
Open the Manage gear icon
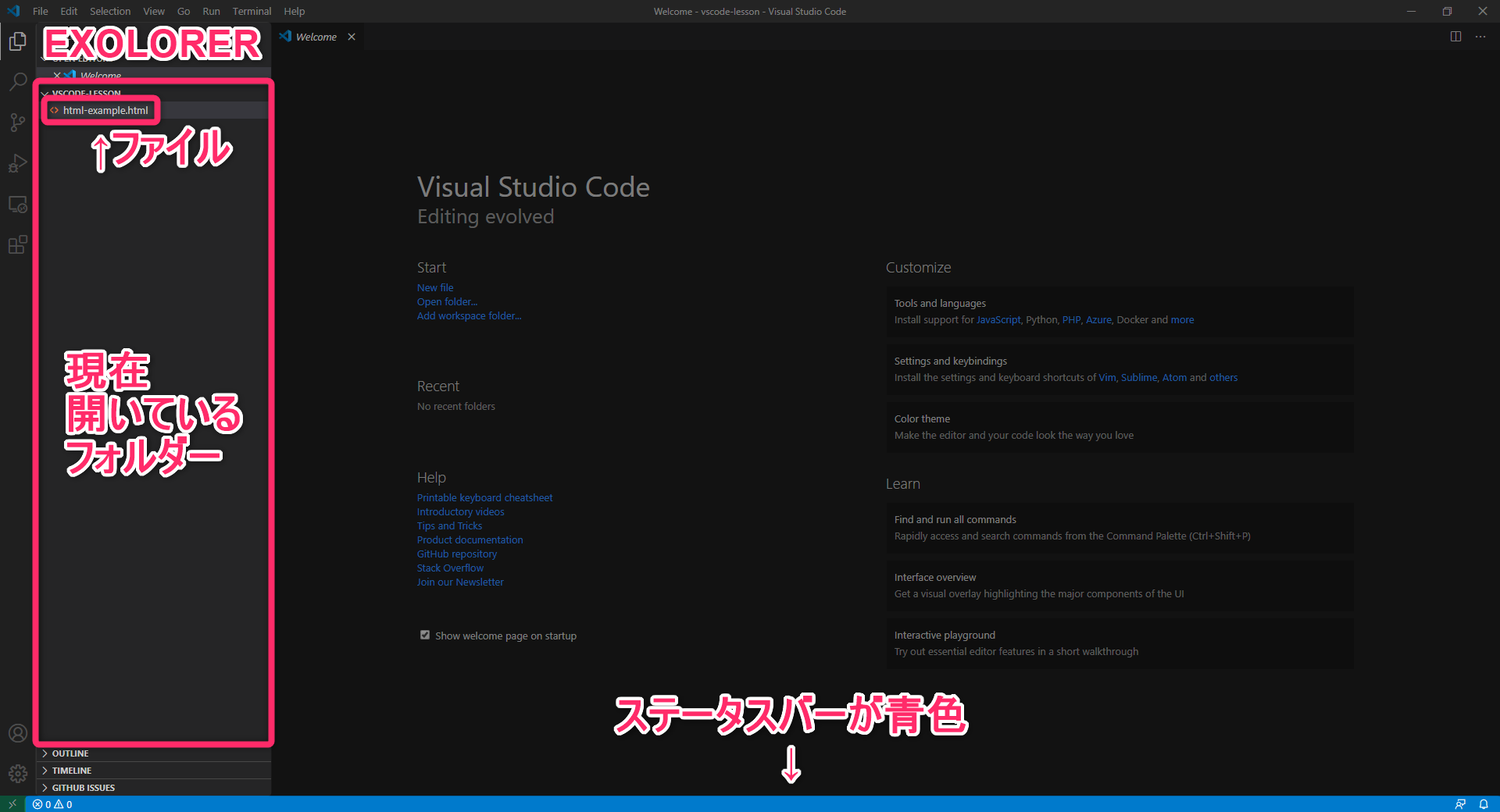click(17, 774)
